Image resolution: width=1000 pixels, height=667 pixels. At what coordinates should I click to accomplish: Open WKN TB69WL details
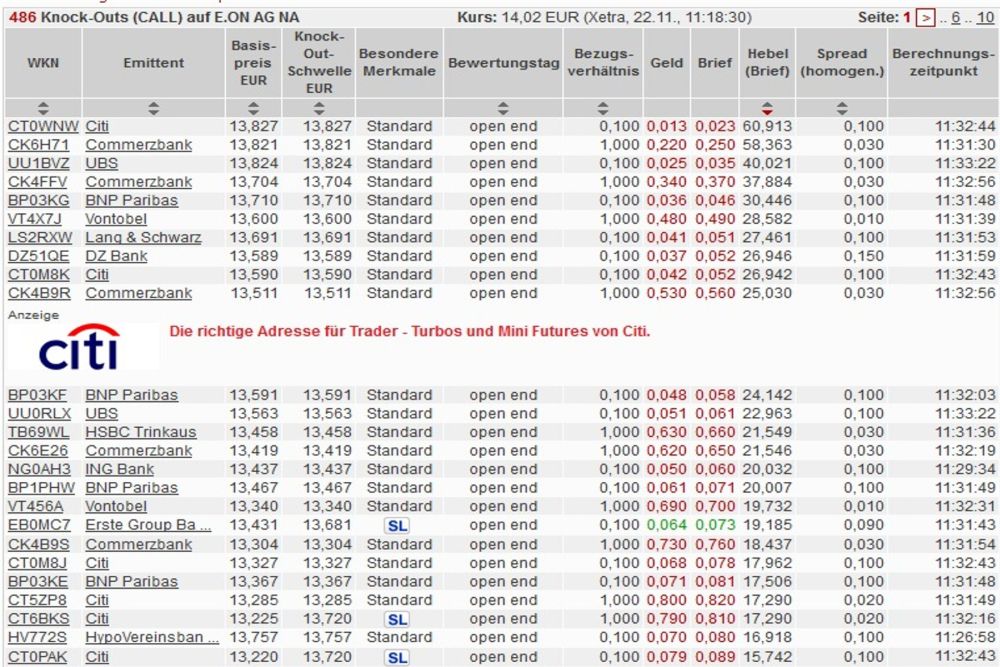point(38,432)
